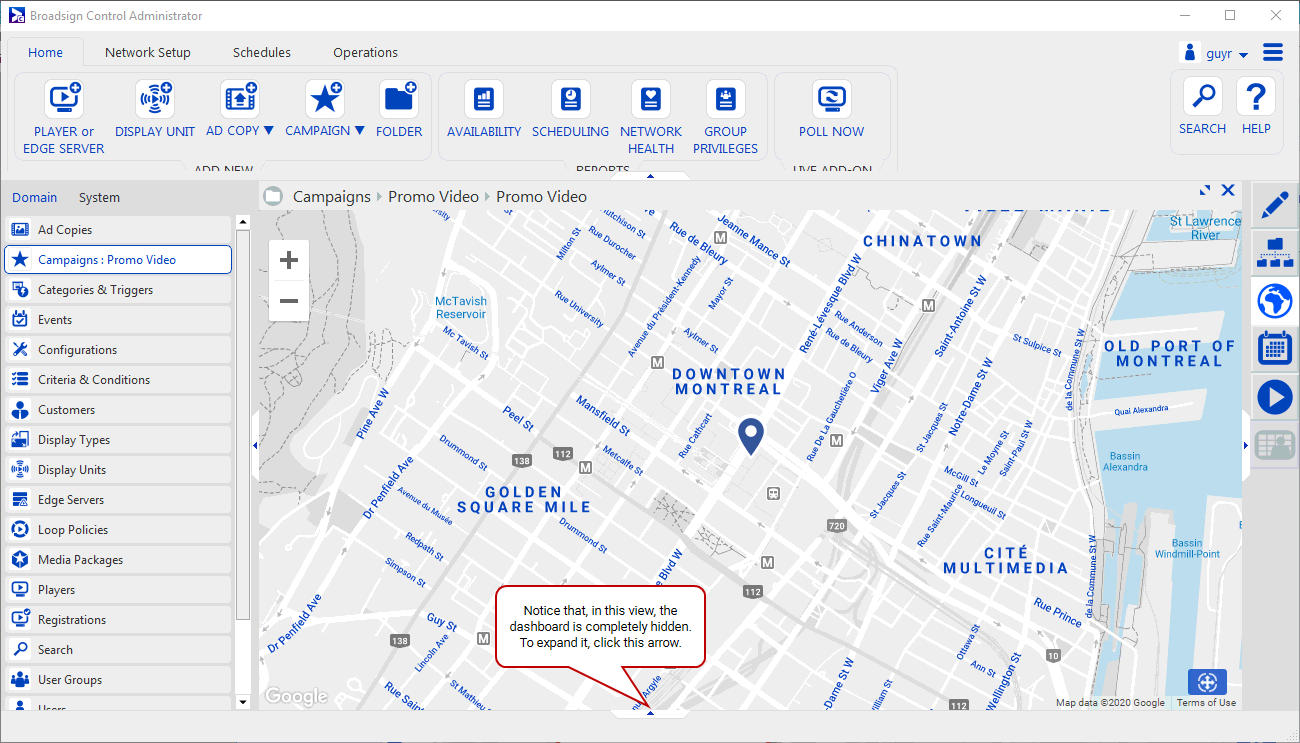Image resolution: width=1300 pixels, height=743 pixels.
Task: Click the view expand arrows icon
Action: pos(1205,190)
